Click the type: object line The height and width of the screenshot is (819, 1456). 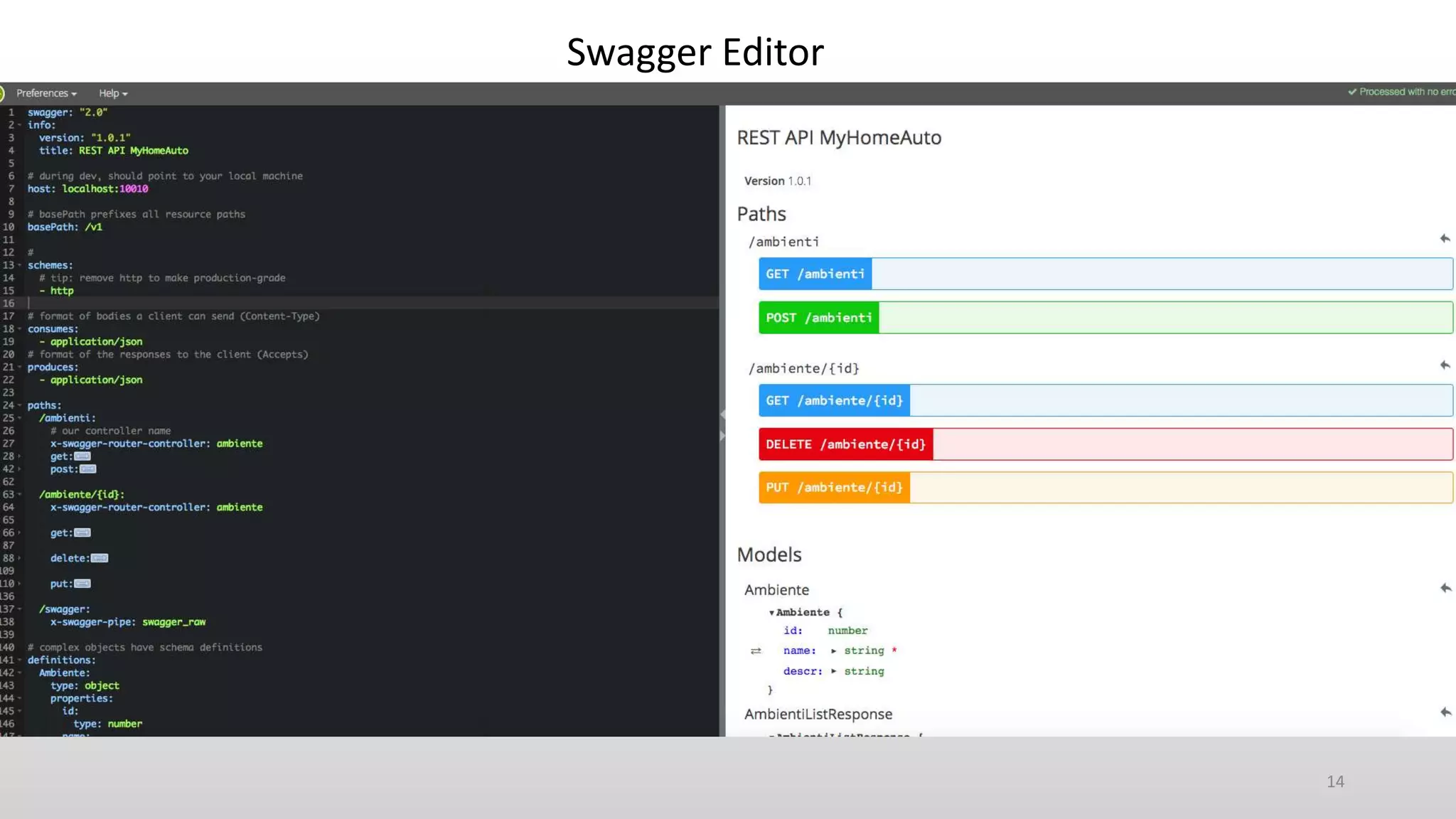pyautogui.click(x=85, y=686)
